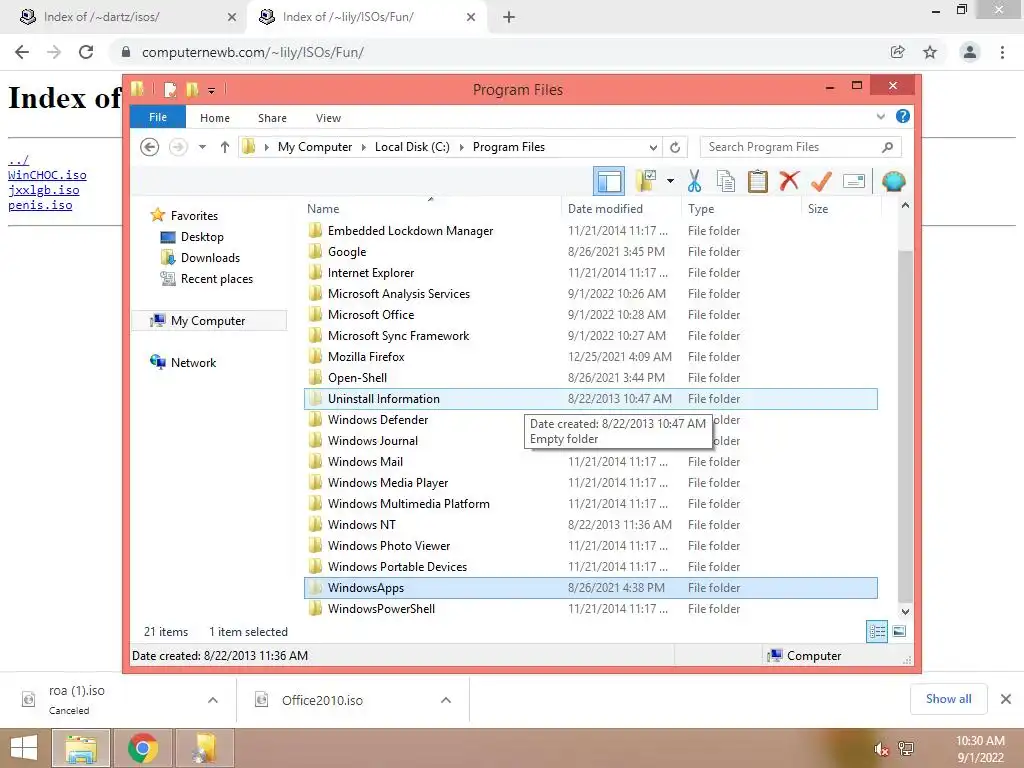Viewport: 1024px width, 768px height.
Task: Select Downloads in navigation pane
Action: [210, 258]
